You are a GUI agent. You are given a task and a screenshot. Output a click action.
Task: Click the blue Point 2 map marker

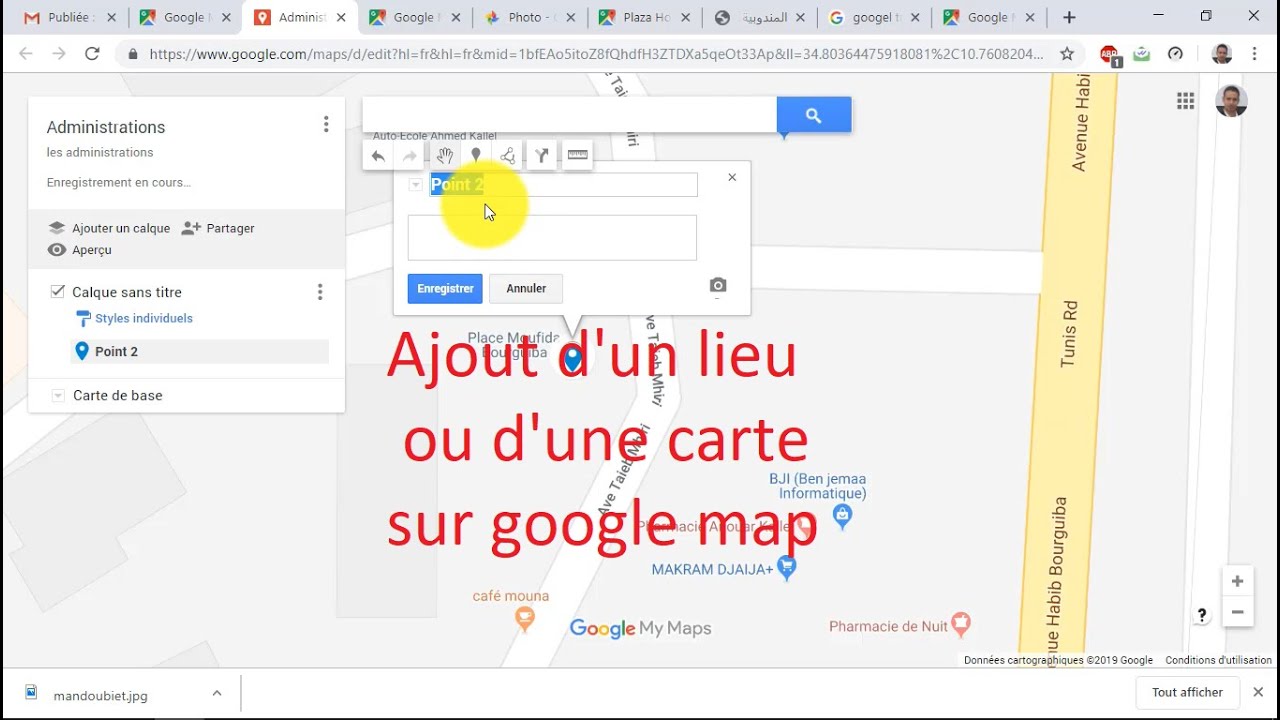coord(573,358)
